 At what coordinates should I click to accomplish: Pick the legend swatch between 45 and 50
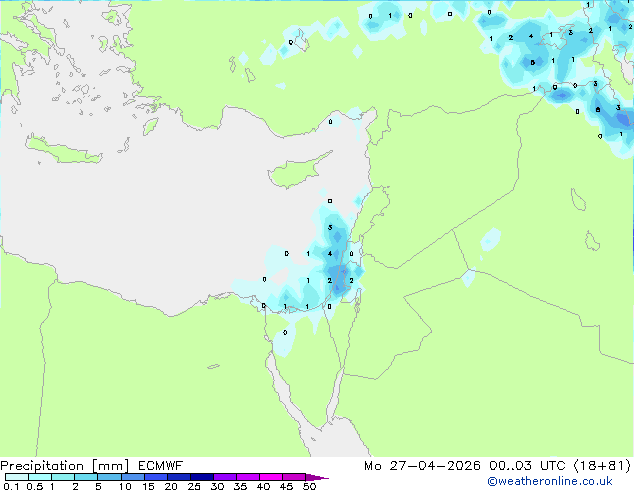[x=294, y=477]
